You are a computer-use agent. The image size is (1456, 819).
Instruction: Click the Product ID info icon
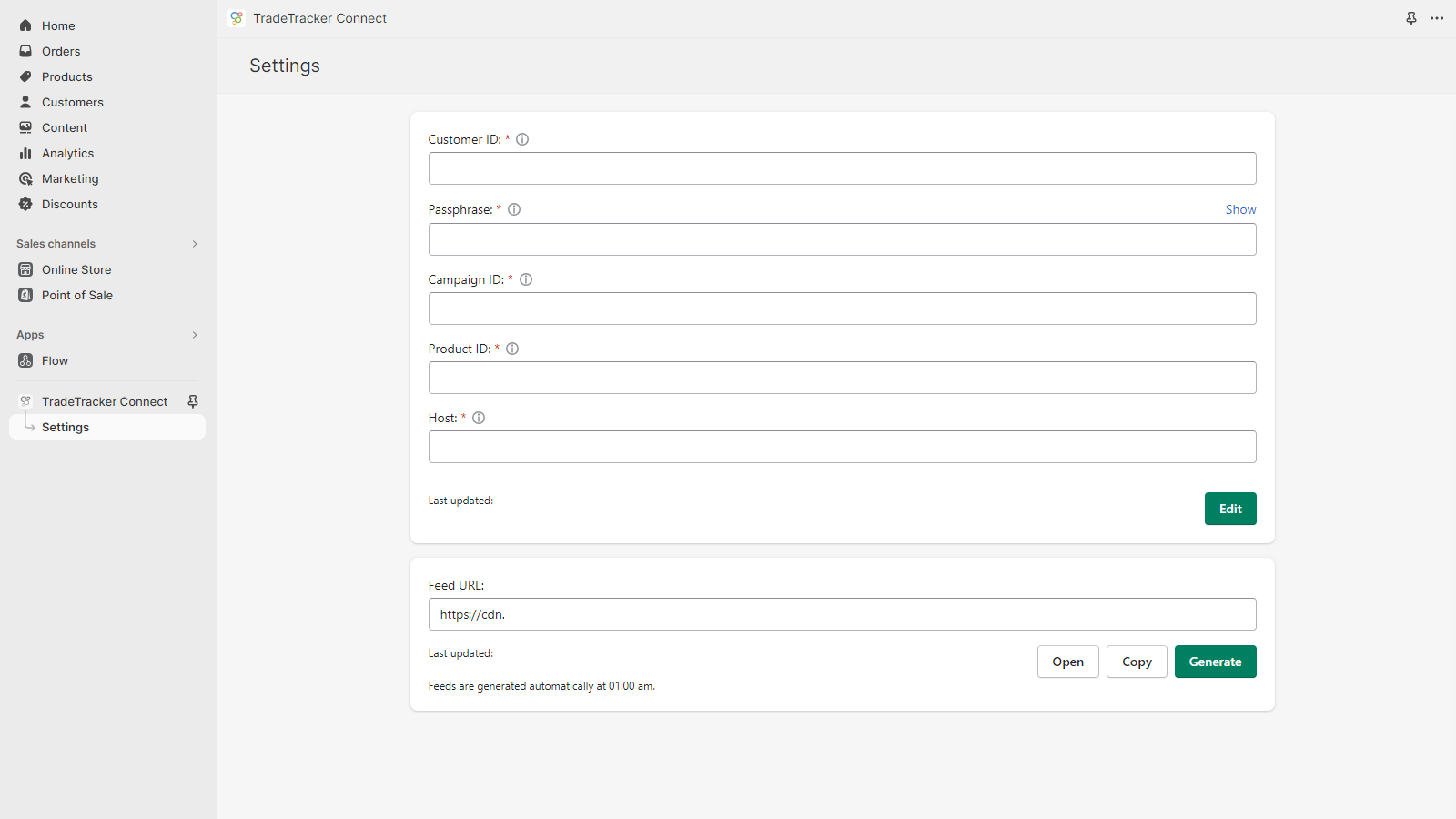512,349
